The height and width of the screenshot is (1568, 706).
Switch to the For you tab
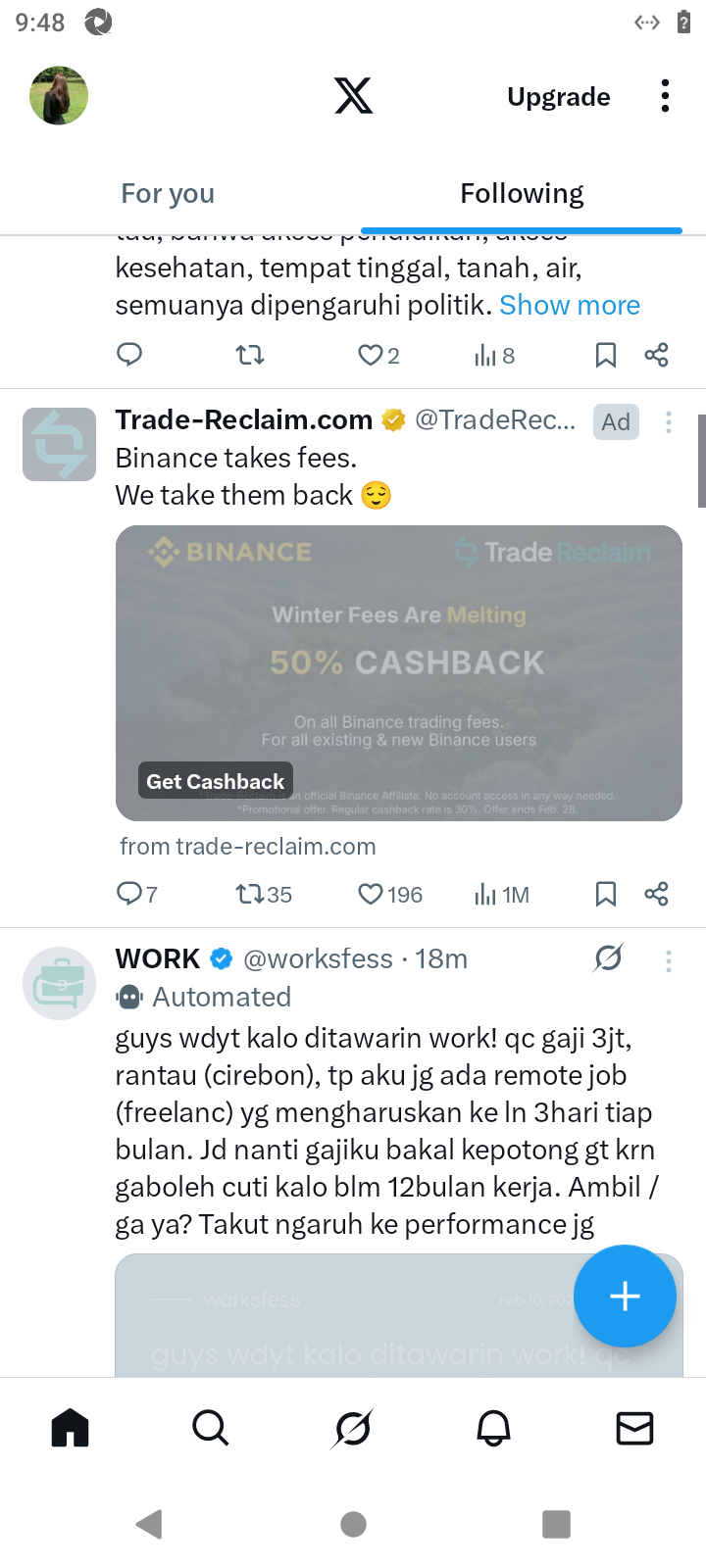click(168, 194)
